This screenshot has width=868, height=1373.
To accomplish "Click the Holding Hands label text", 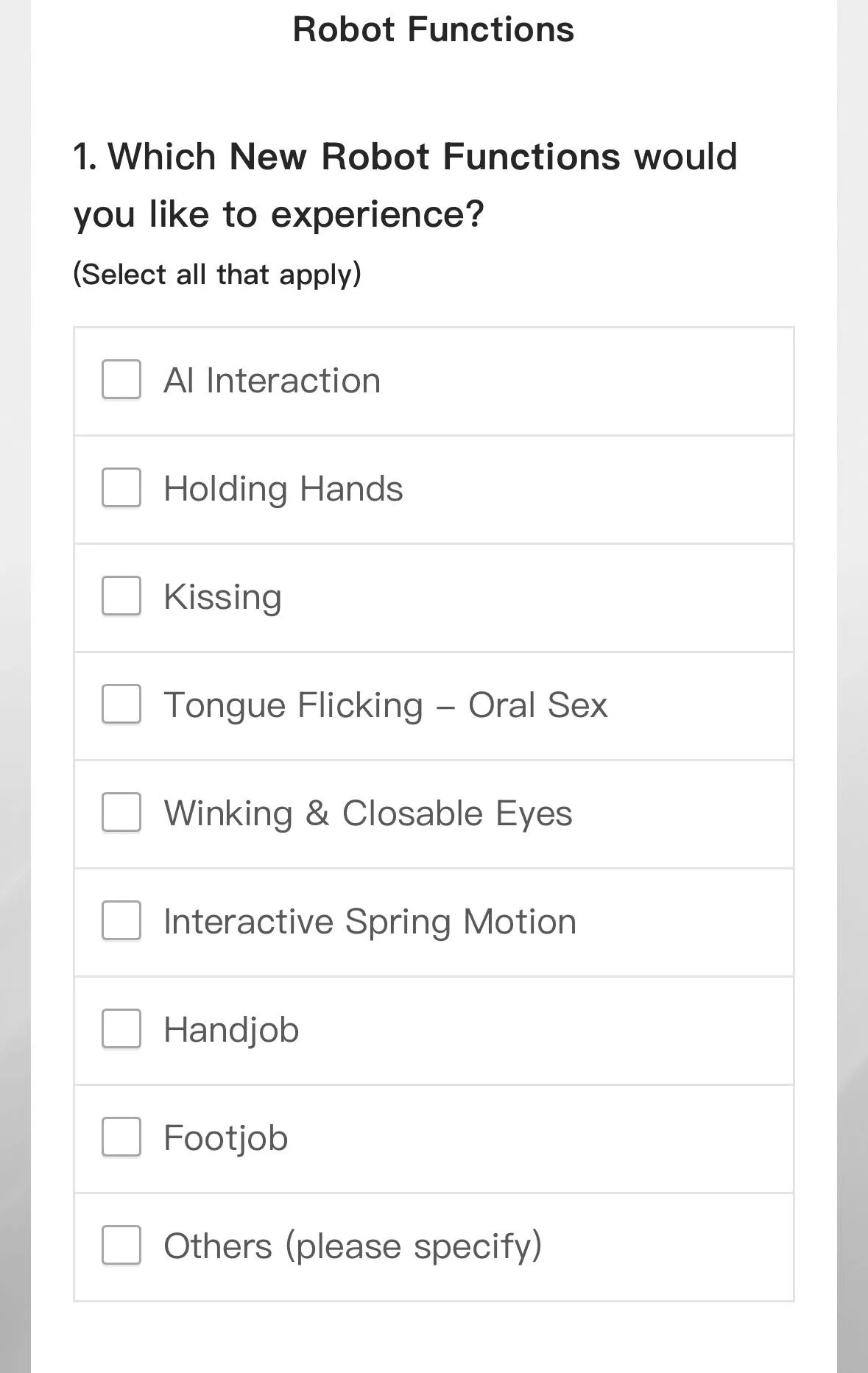I will pos(283,489).
